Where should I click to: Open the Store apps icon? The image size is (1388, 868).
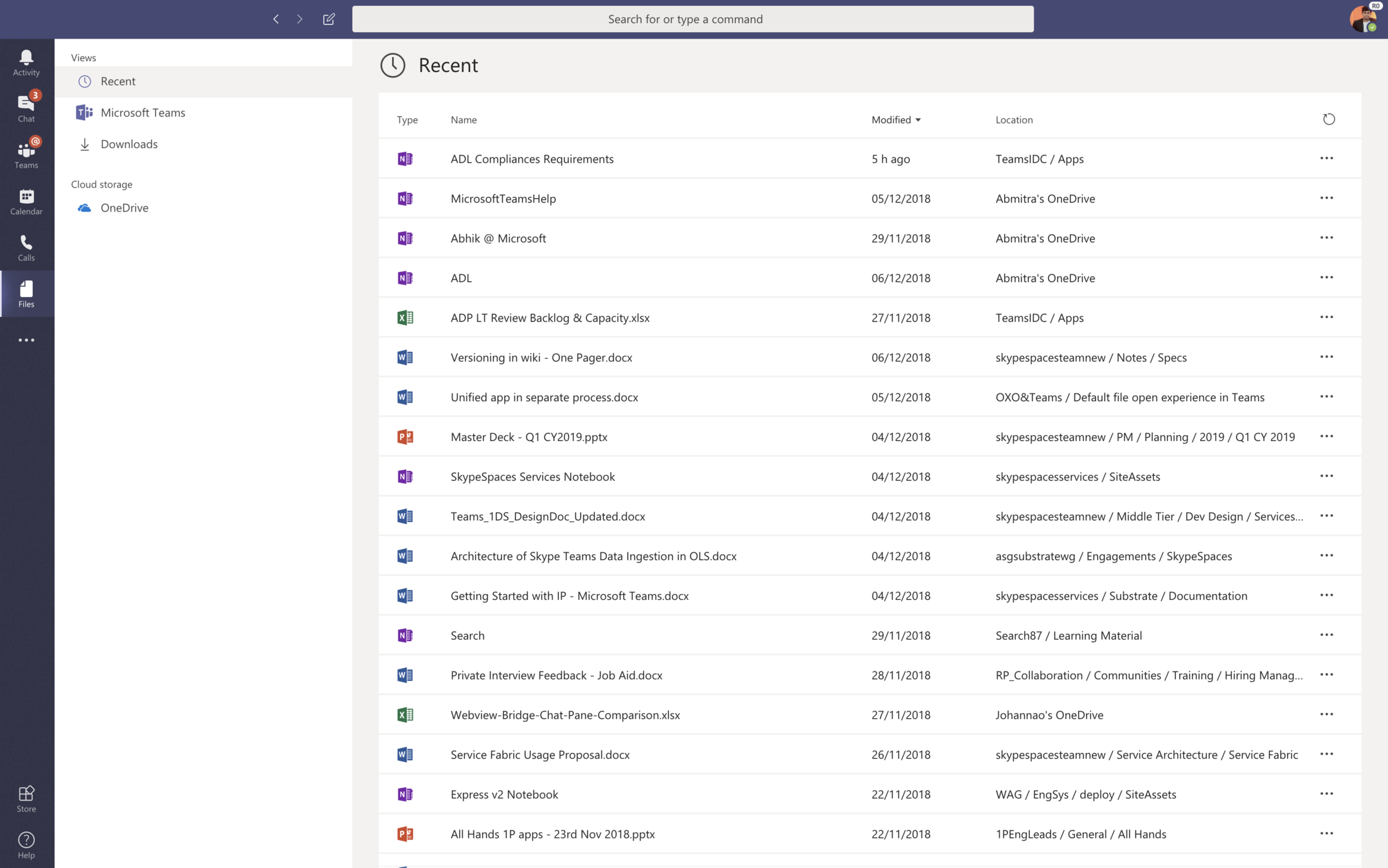pos(26,798)
